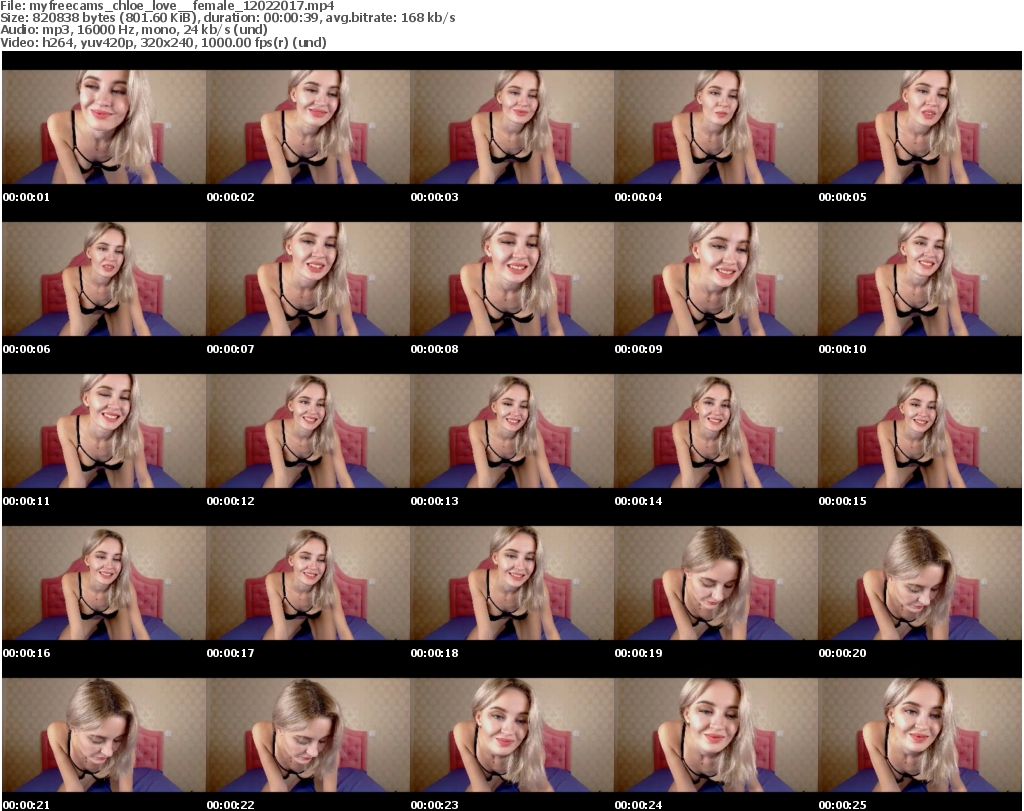This screenshot has height=811, width=1024.
Task: Pick the frame thumbnail for 00:00:22
Action: click(308, 735)
